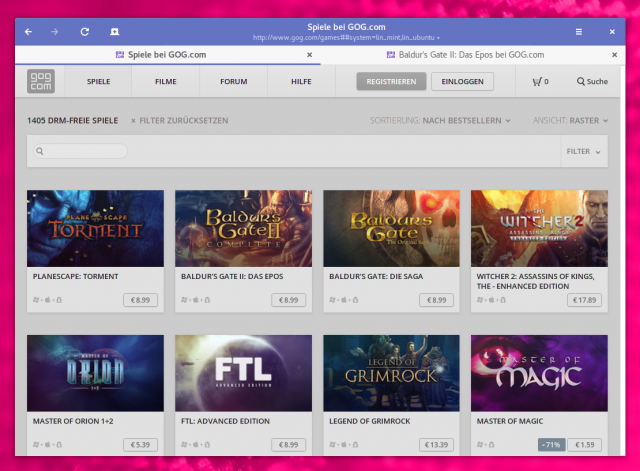Click platform icons under Witcher 2
This screenshot has height=471, width=640.
[491, 300]
